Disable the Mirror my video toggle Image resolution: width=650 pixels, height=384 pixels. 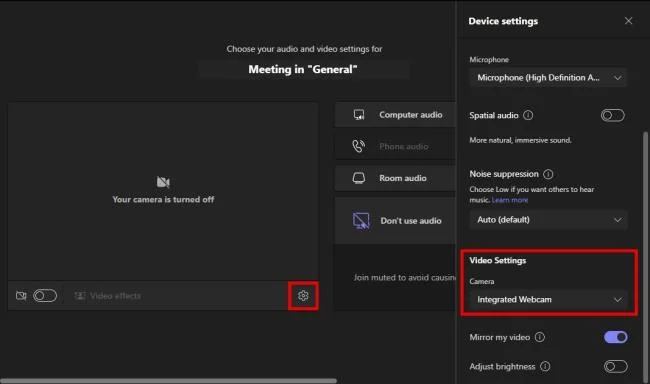tap(616, 337)
